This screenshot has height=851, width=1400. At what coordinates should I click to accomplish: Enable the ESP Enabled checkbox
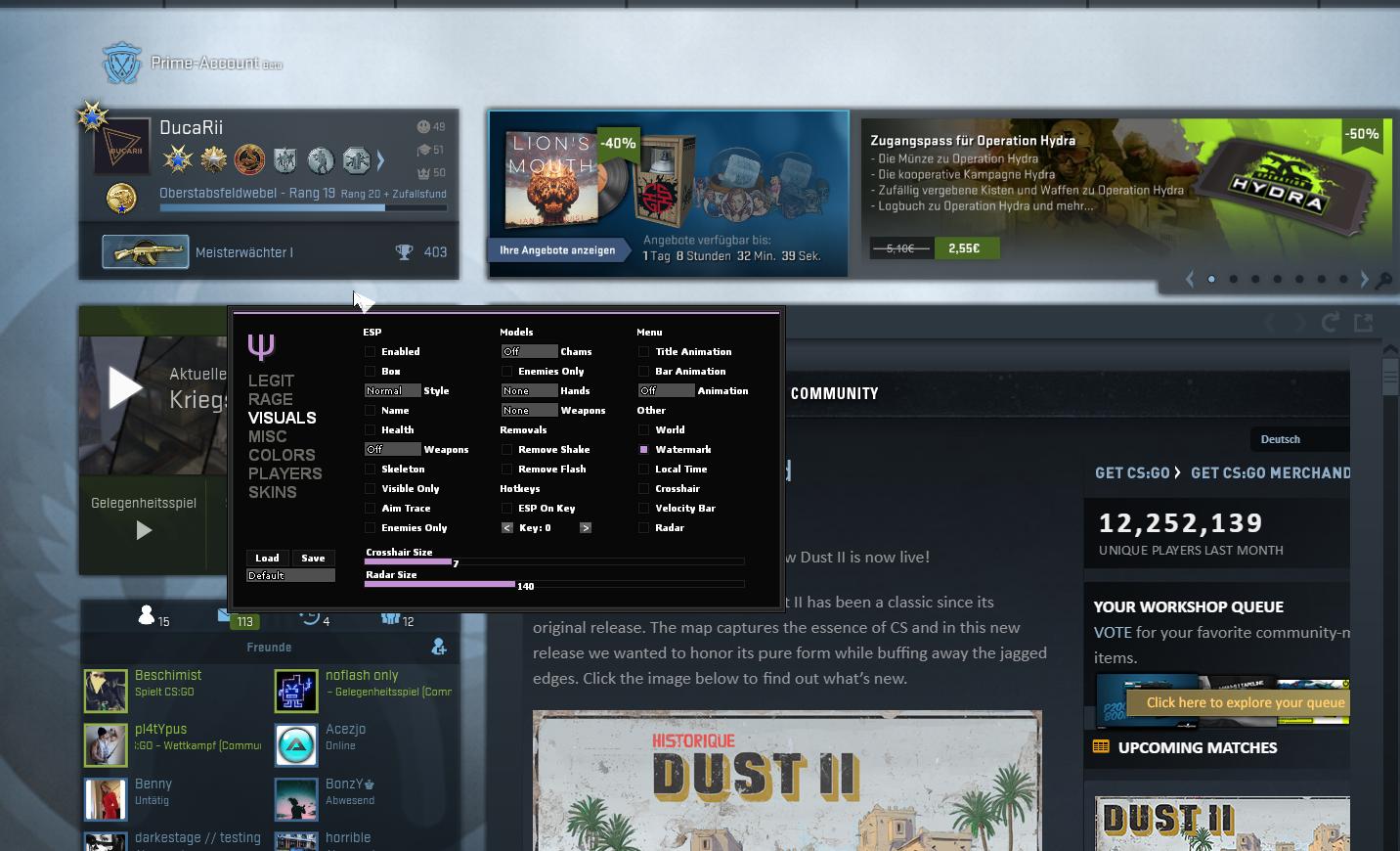(370, 351)
